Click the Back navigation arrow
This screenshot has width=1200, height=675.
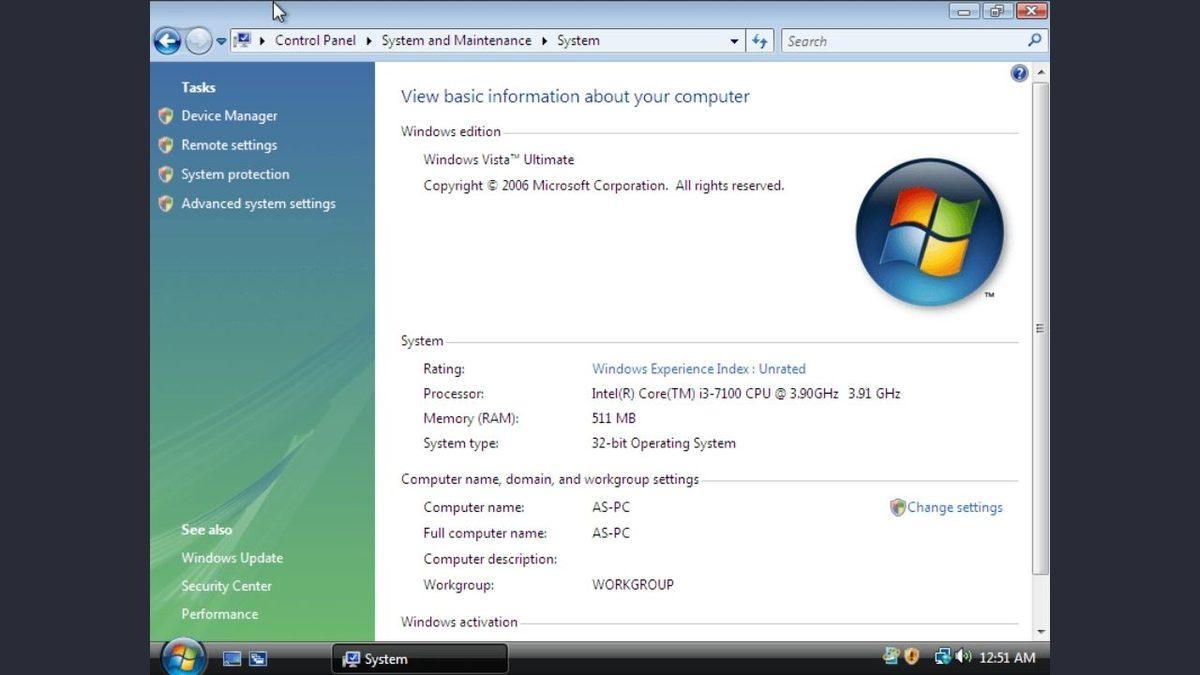pos(167,41)
